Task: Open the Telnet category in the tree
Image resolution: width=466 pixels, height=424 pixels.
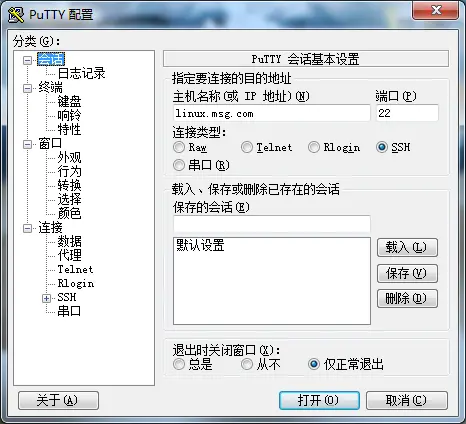Action: (x=75, y=269)
